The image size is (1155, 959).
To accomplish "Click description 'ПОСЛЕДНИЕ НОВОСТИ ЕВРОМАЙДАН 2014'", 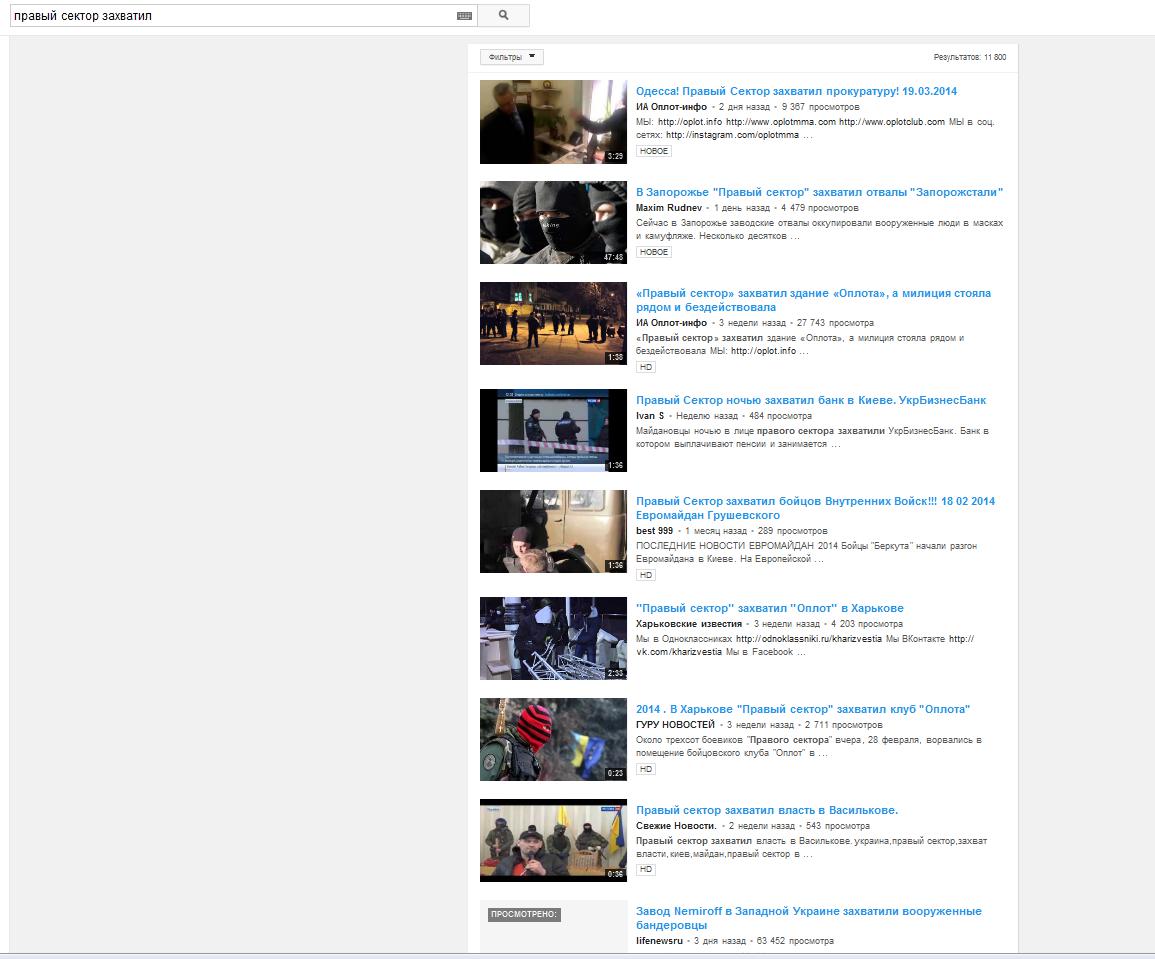I will pos(807,552).
